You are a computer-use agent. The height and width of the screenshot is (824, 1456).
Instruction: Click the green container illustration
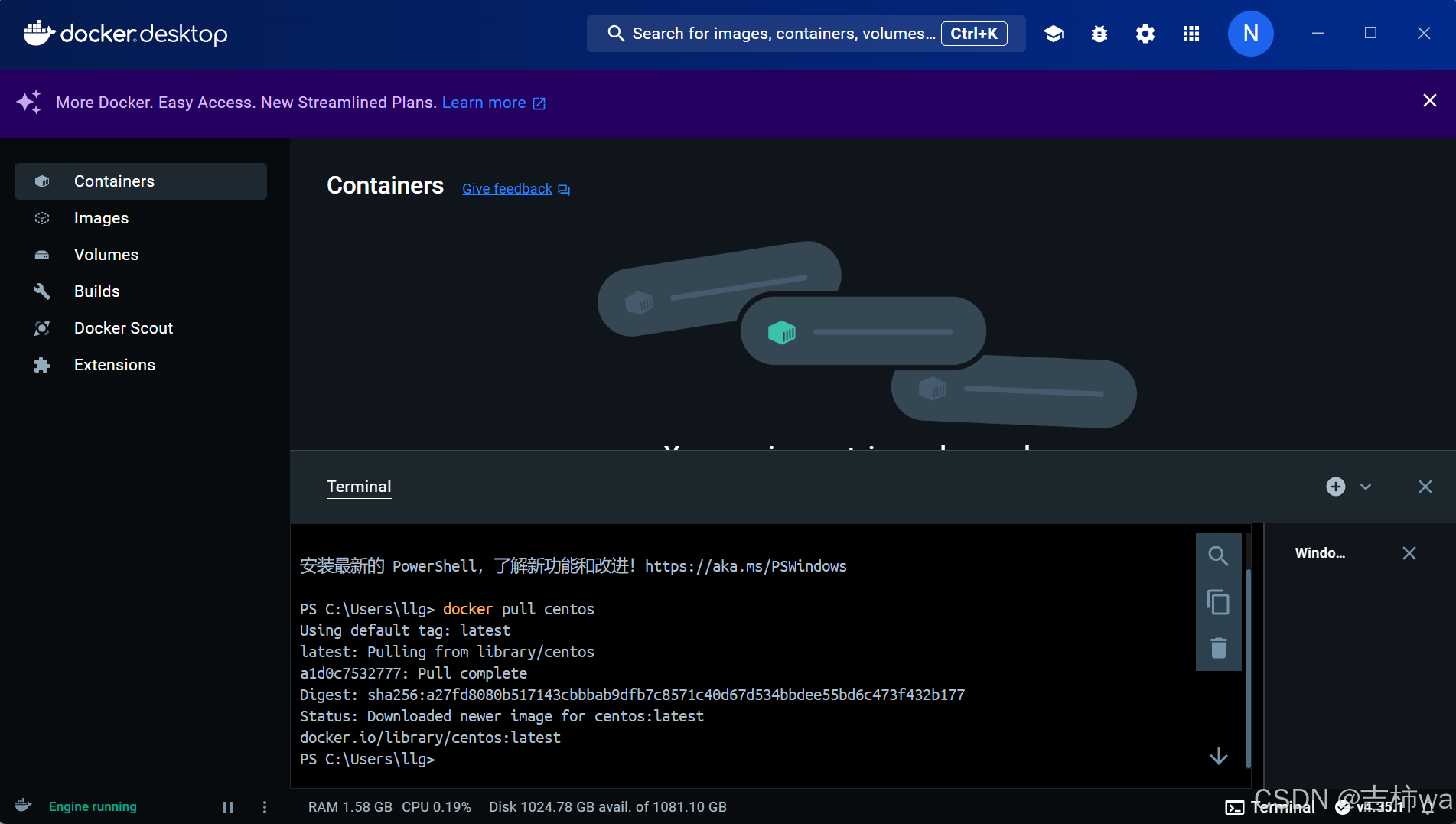click(x=782, y=332)
